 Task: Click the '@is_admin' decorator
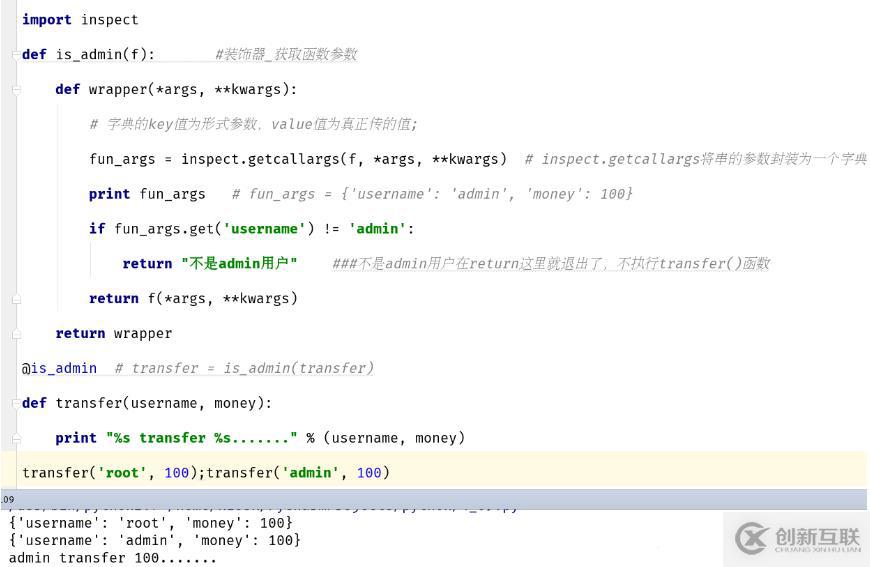pos(59,368)
